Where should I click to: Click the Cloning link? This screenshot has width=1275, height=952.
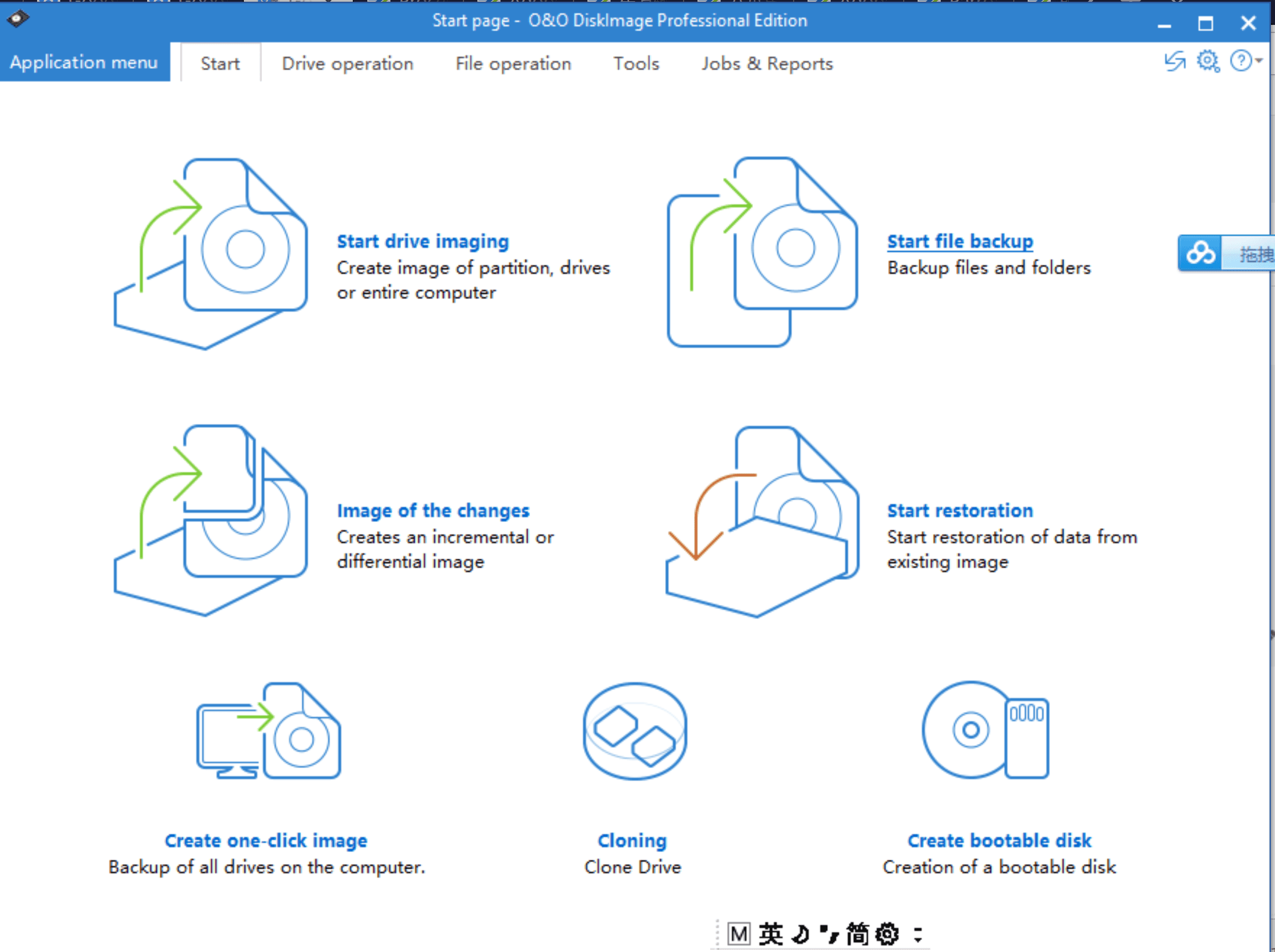632,840
